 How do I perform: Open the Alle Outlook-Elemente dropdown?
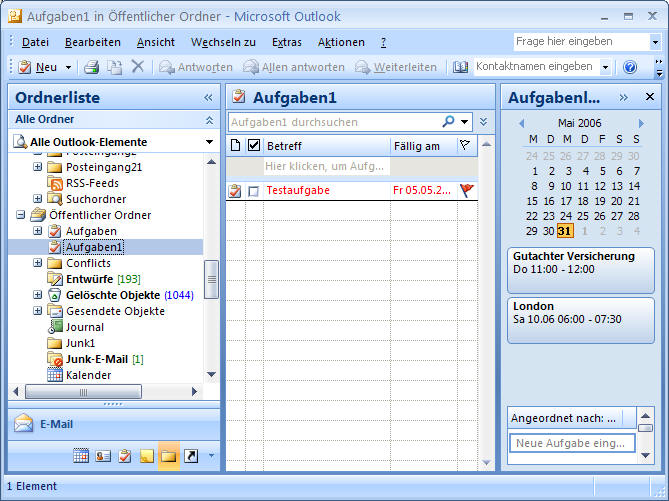click(209, 142)
